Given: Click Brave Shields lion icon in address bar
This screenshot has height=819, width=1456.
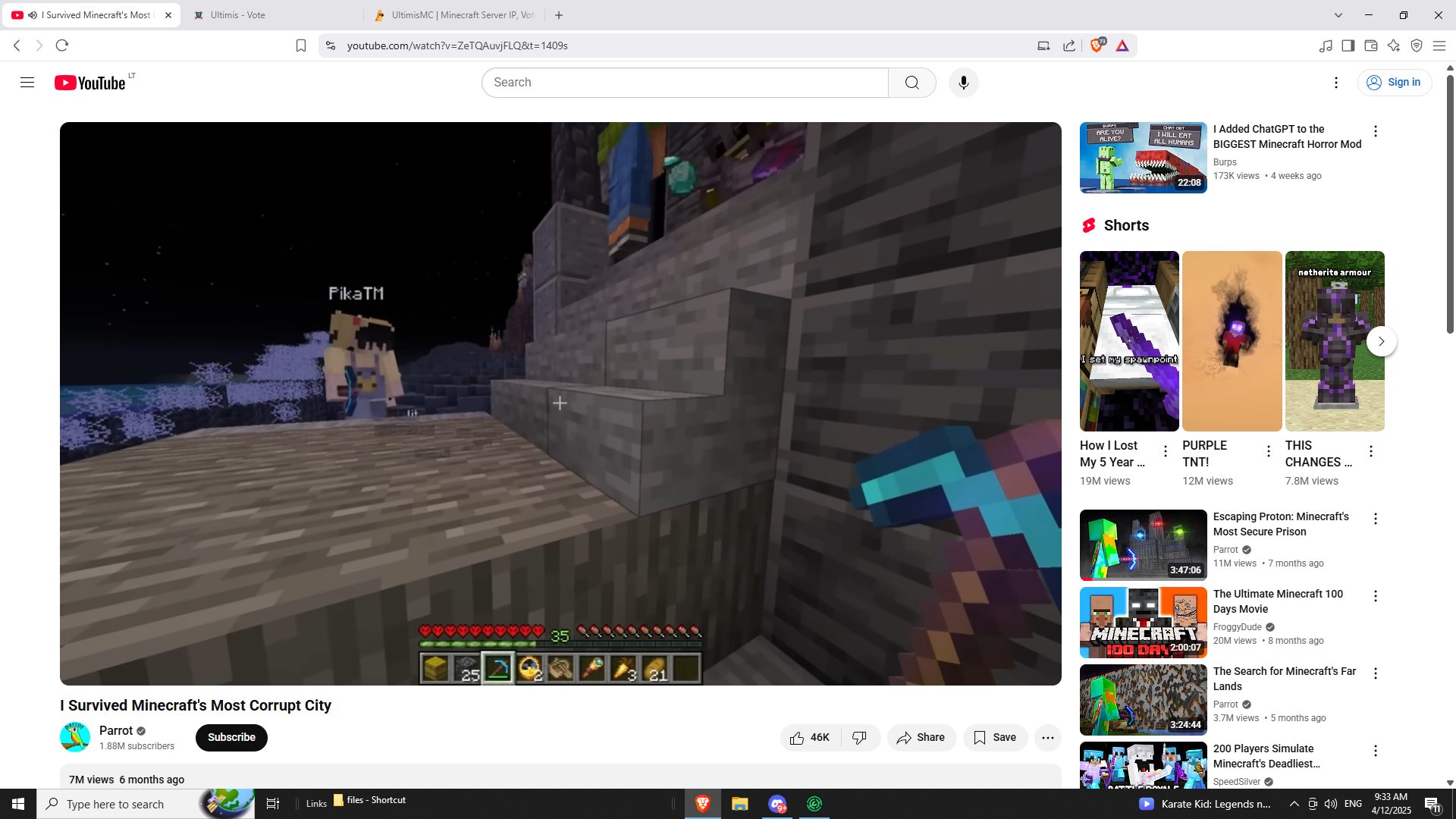Looking at the screenshot, I should pyautogui.click(x=1097, y=45).
